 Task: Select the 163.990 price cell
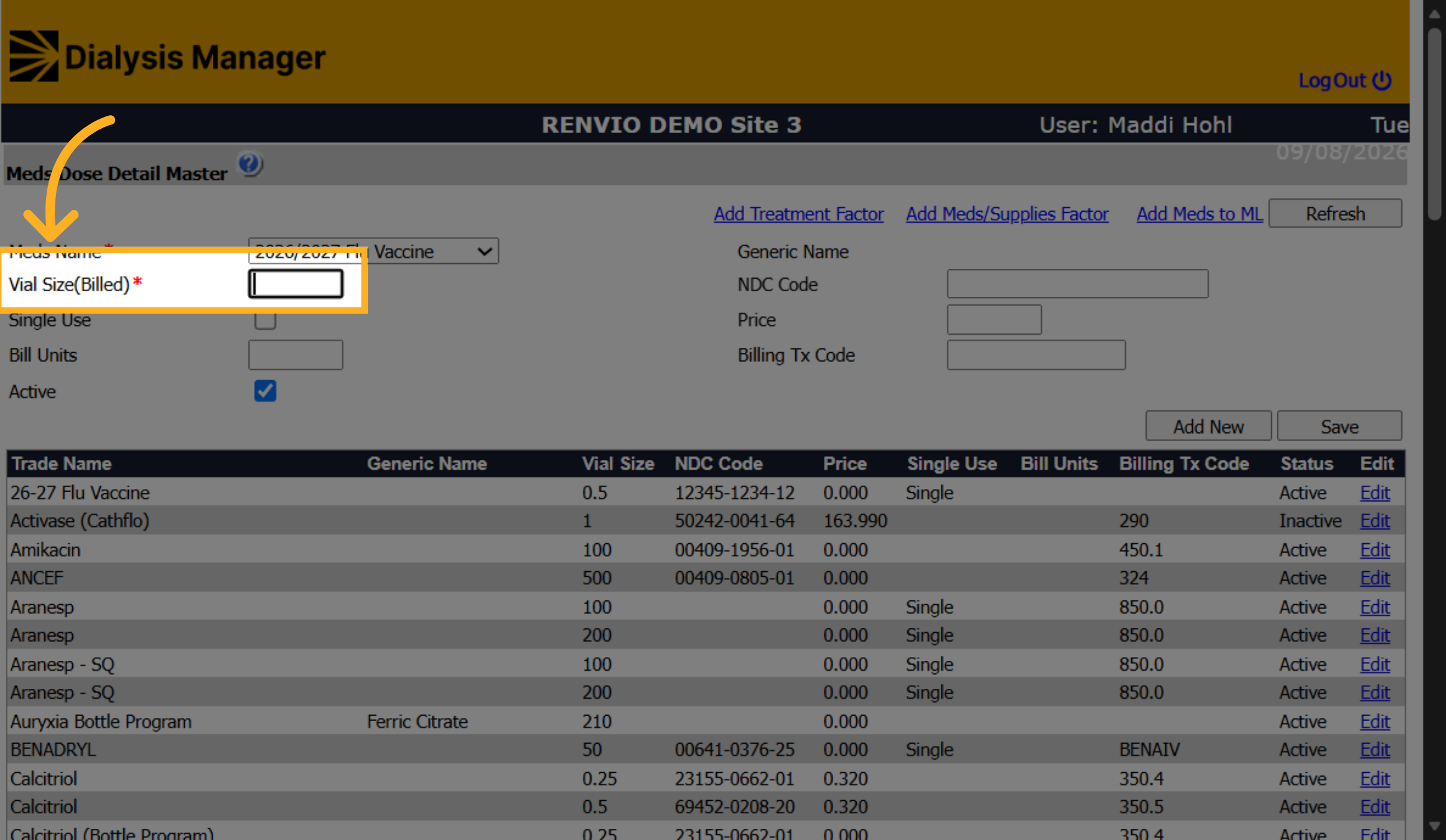pos(855,521)
